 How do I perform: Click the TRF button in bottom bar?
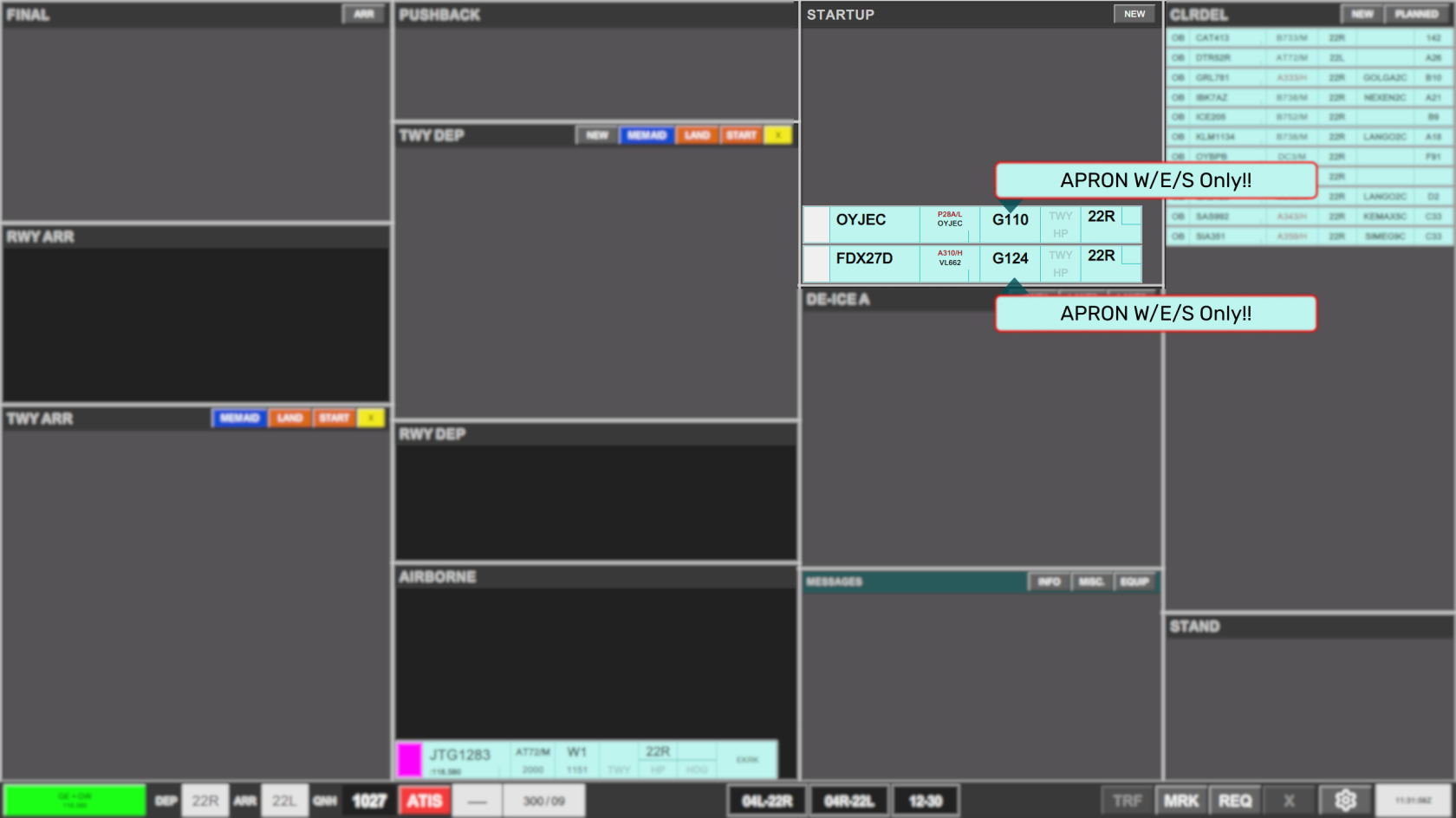pyautogui.click(x=1128, y=801)
